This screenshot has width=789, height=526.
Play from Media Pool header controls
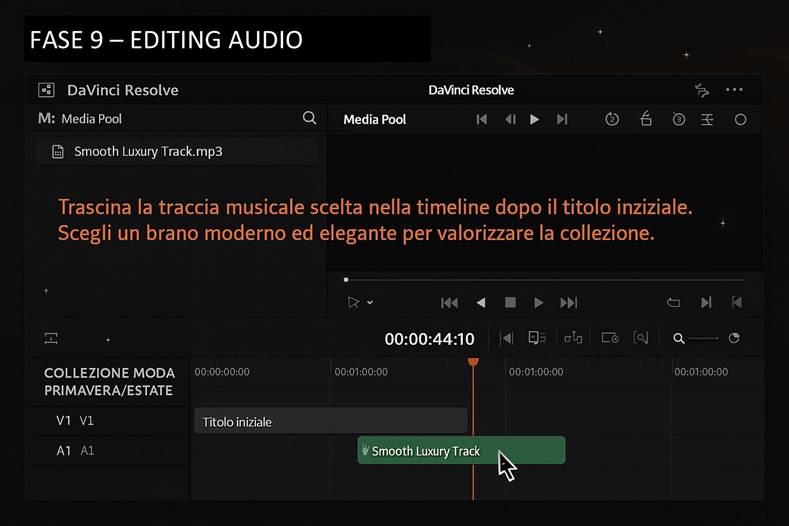pos(534,119)
